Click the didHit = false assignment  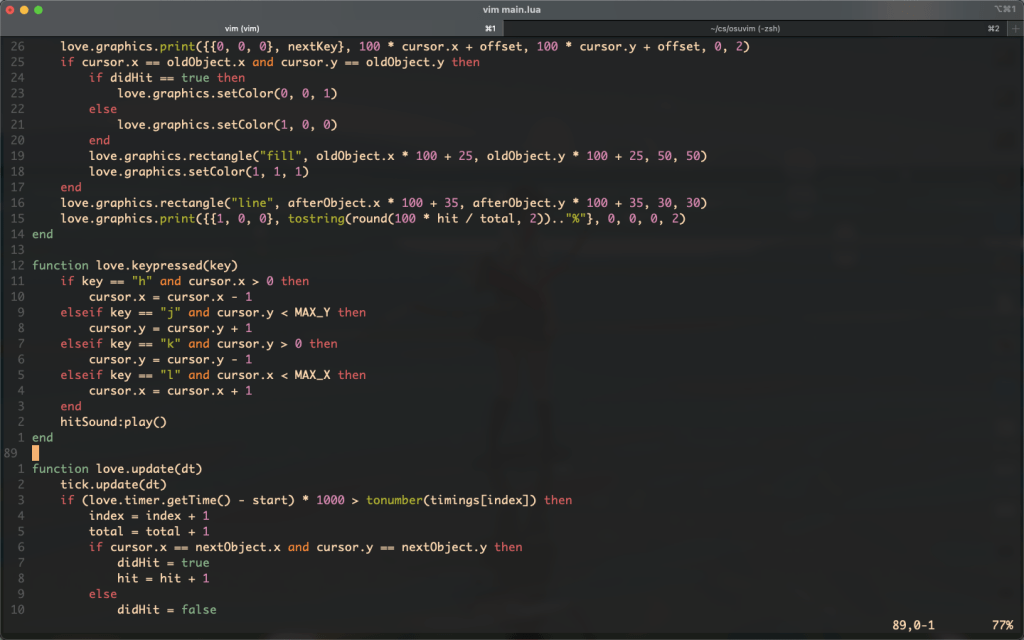[166, 609]
